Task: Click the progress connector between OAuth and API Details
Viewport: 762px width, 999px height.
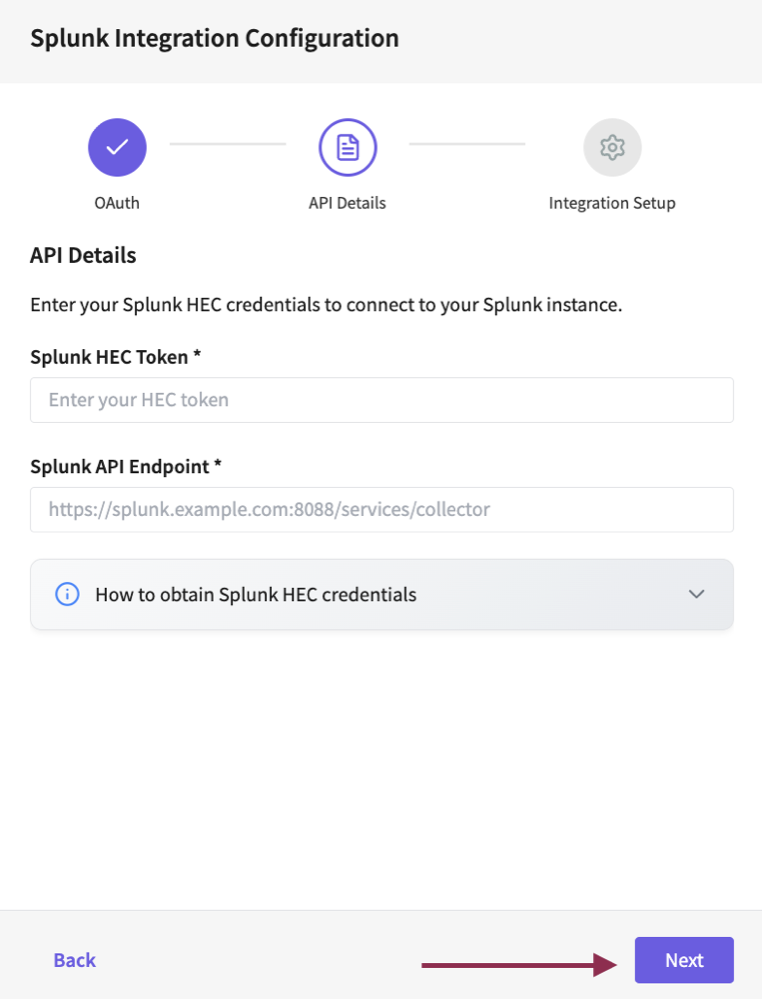Action: pyautogui.click(x=228, y=146)
